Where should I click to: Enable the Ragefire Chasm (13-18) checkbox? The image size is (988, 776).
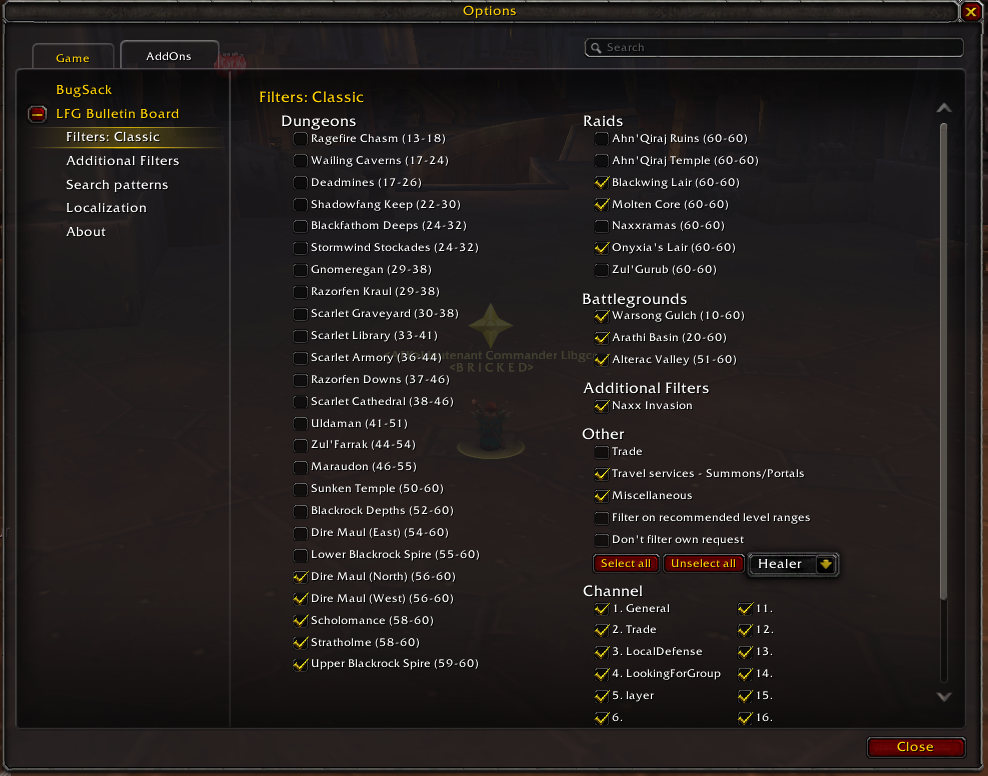(x=301, y=139)
